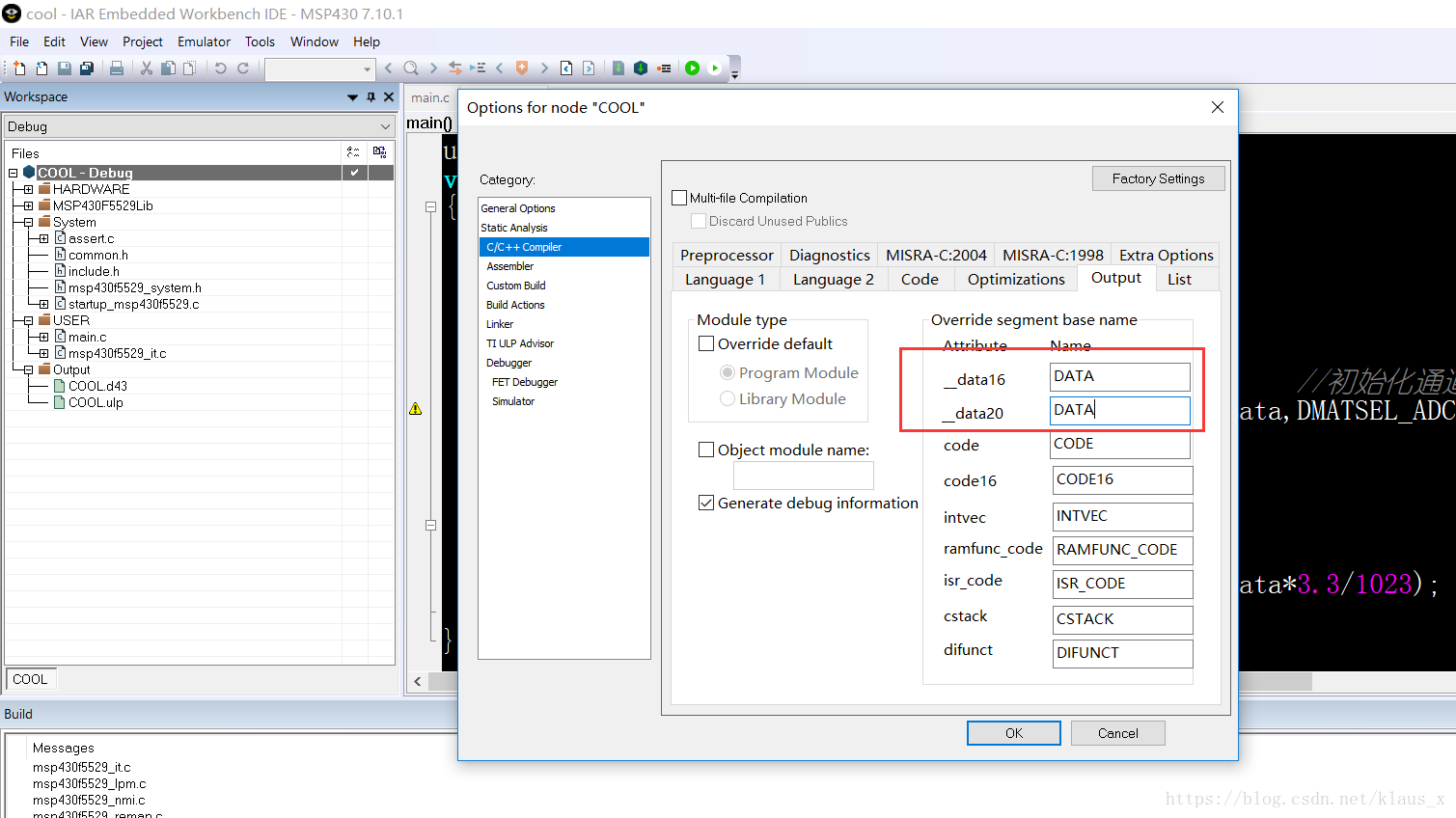
Task: Click the Paste toolbar icon
Action: pyautogui.click(x=190, y=68)
